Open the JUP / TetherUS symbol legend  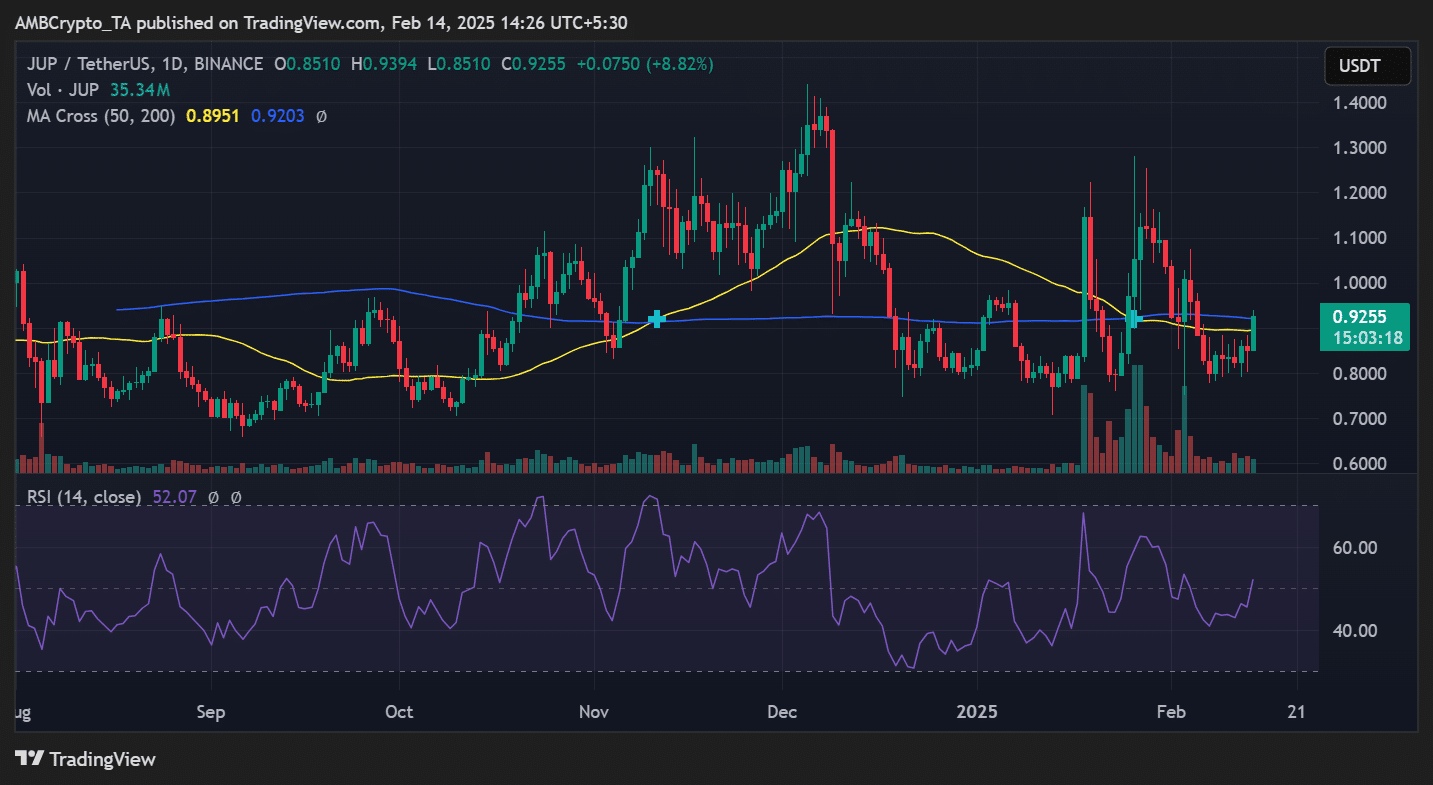coord(90,63)
